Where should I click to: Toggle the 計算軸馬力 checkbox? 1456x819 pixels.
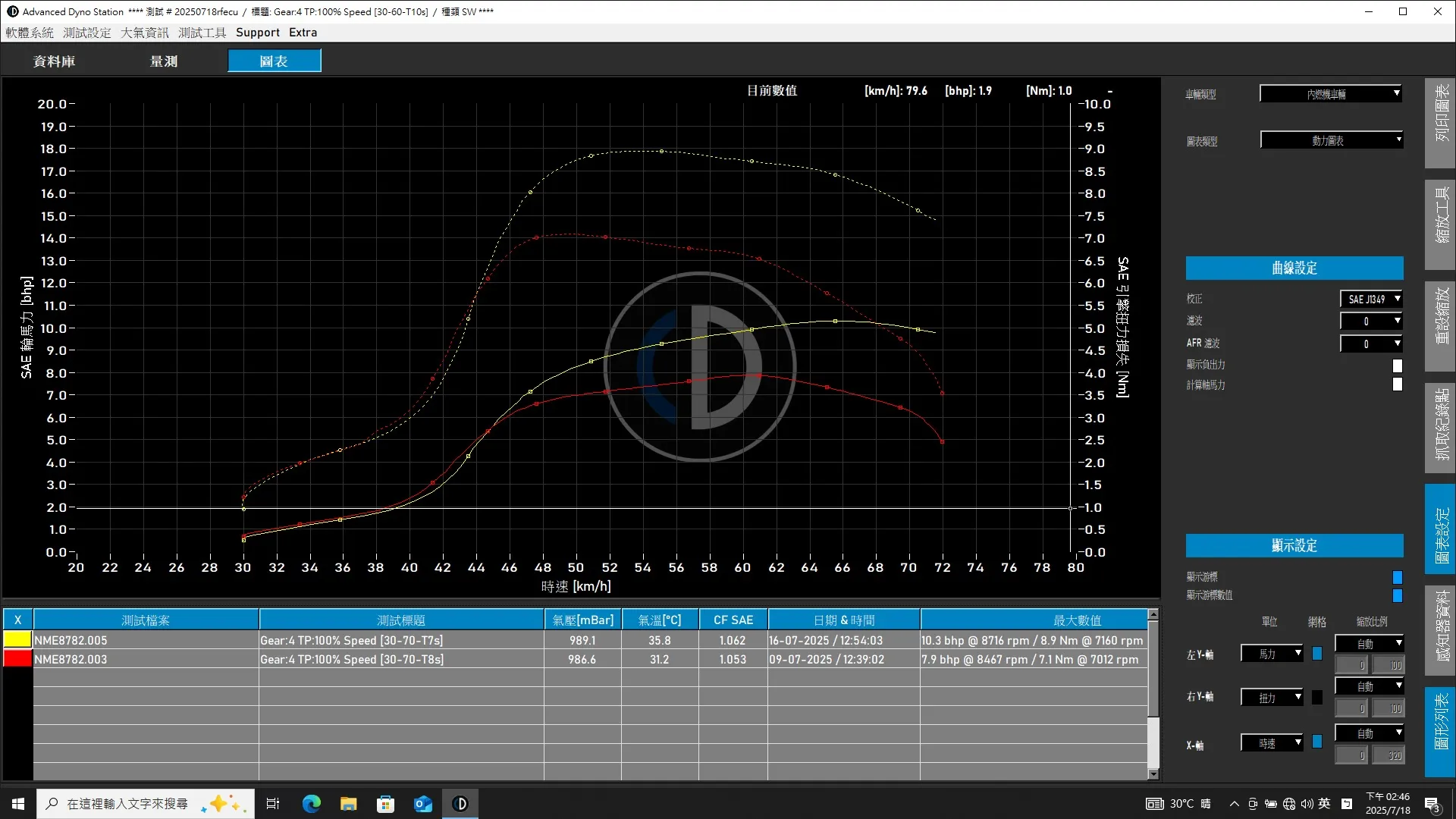pyautogui.click(x=1397, y=384)
